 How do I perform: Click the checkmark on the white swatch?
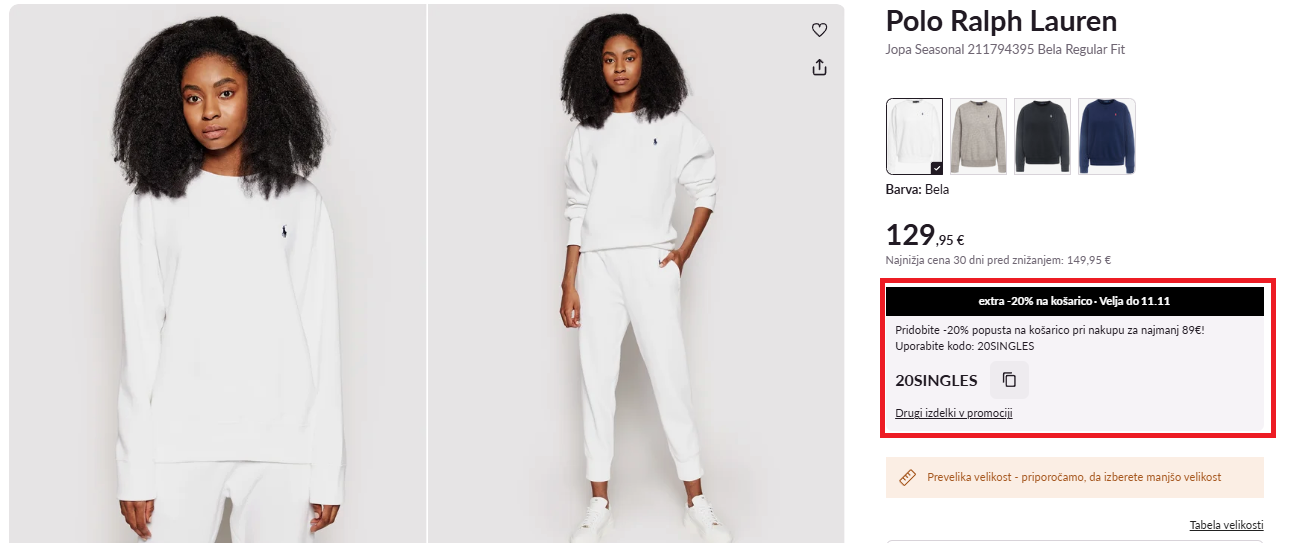tap(936, 168)
